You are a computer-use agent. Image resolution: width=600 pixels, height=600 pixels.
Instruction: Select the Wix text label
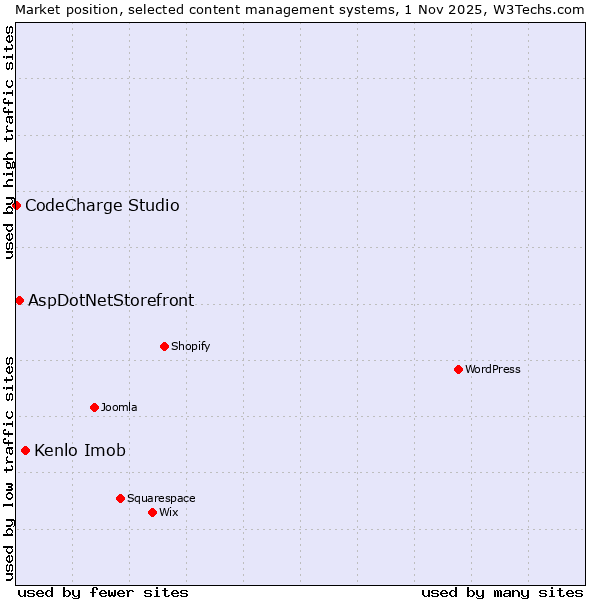pyautogui.click(x=169, y=512)
